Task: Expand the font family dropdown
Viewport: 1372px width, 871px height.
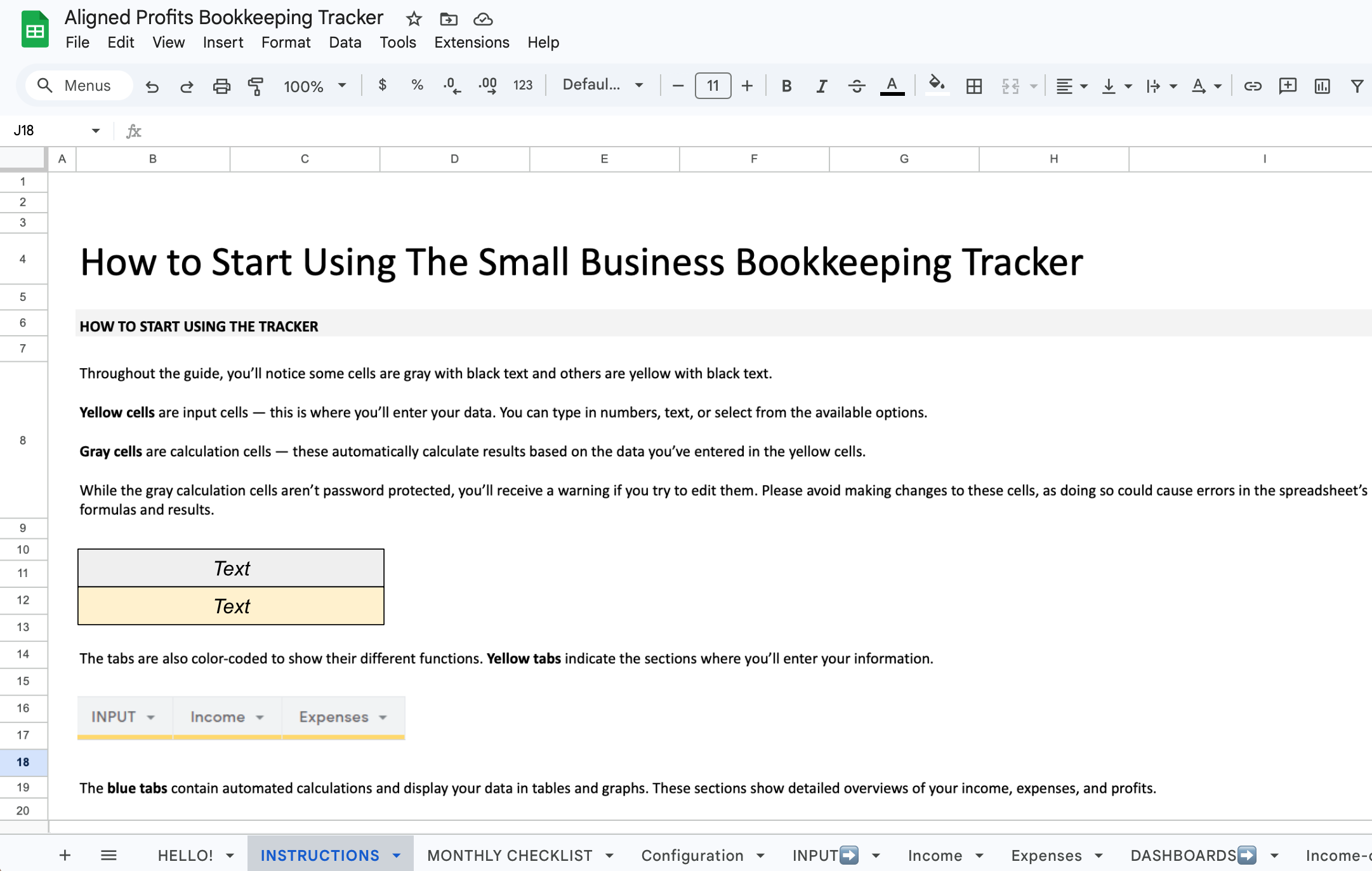Action: point(602,85)
